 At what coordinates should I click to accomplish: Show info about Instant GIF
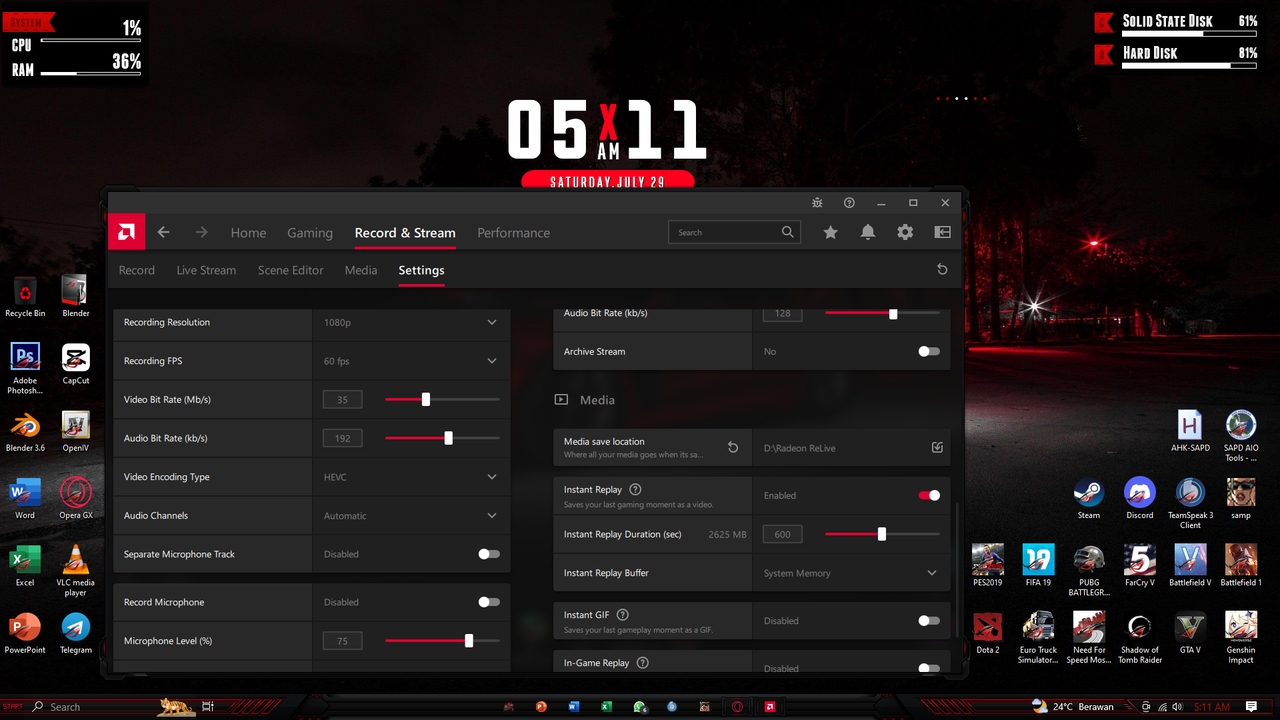click(623, 615)
